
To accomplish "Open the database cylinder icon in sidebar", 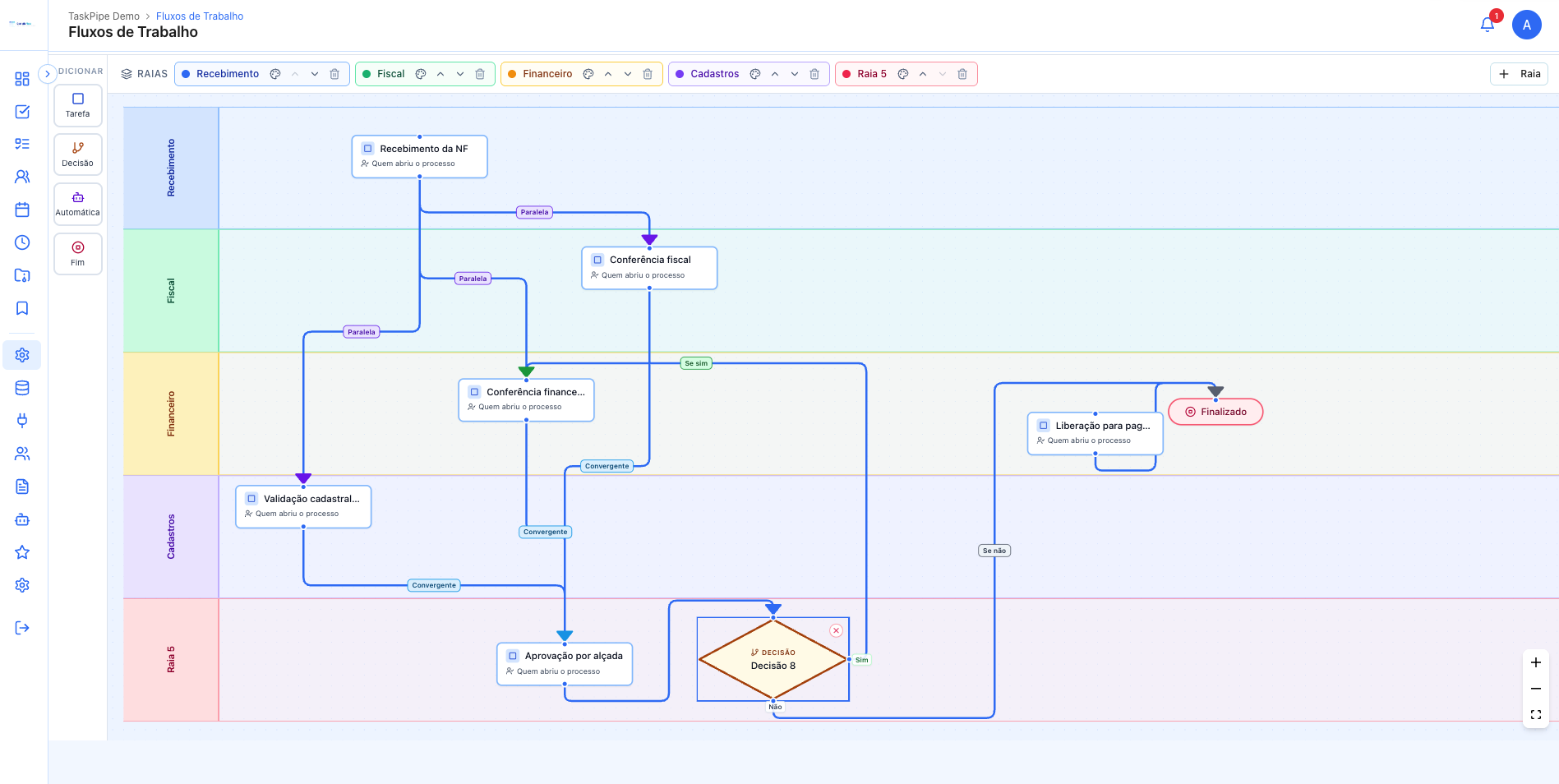I will point(22,388).
